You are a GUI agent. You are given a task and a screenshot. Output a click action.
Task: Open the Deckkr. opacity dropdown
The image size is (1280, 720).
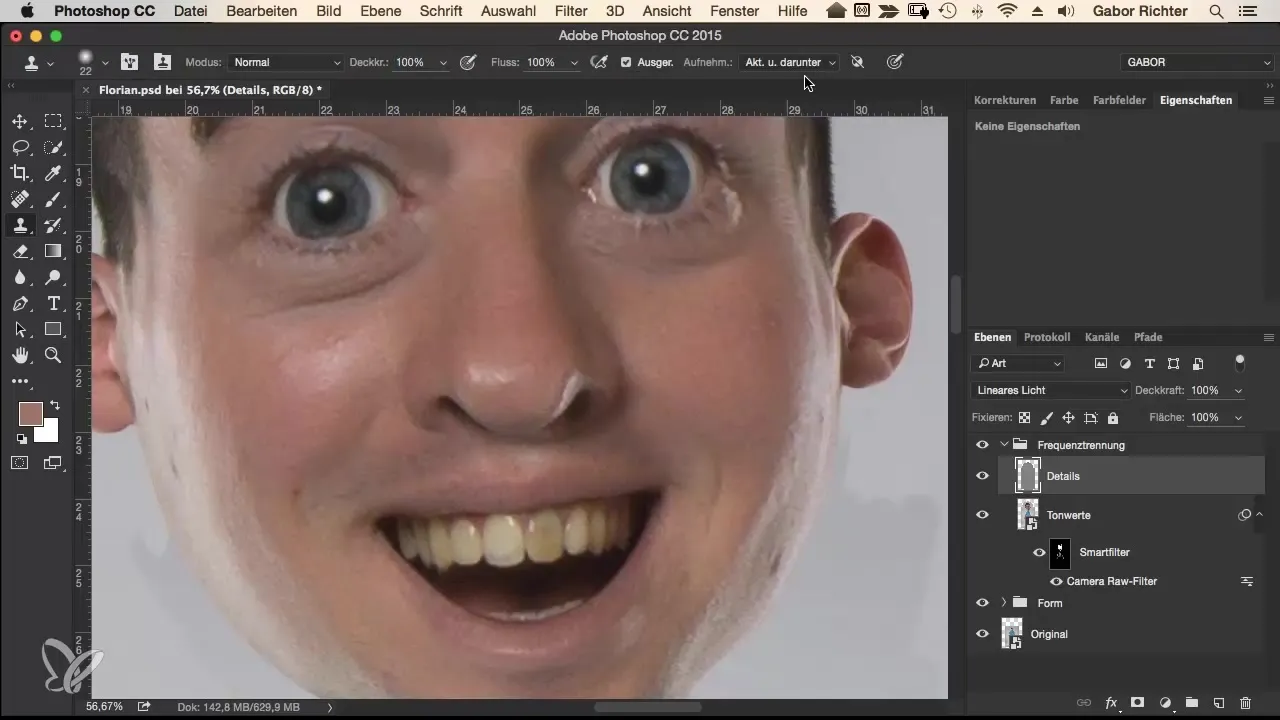coord(442,62)
